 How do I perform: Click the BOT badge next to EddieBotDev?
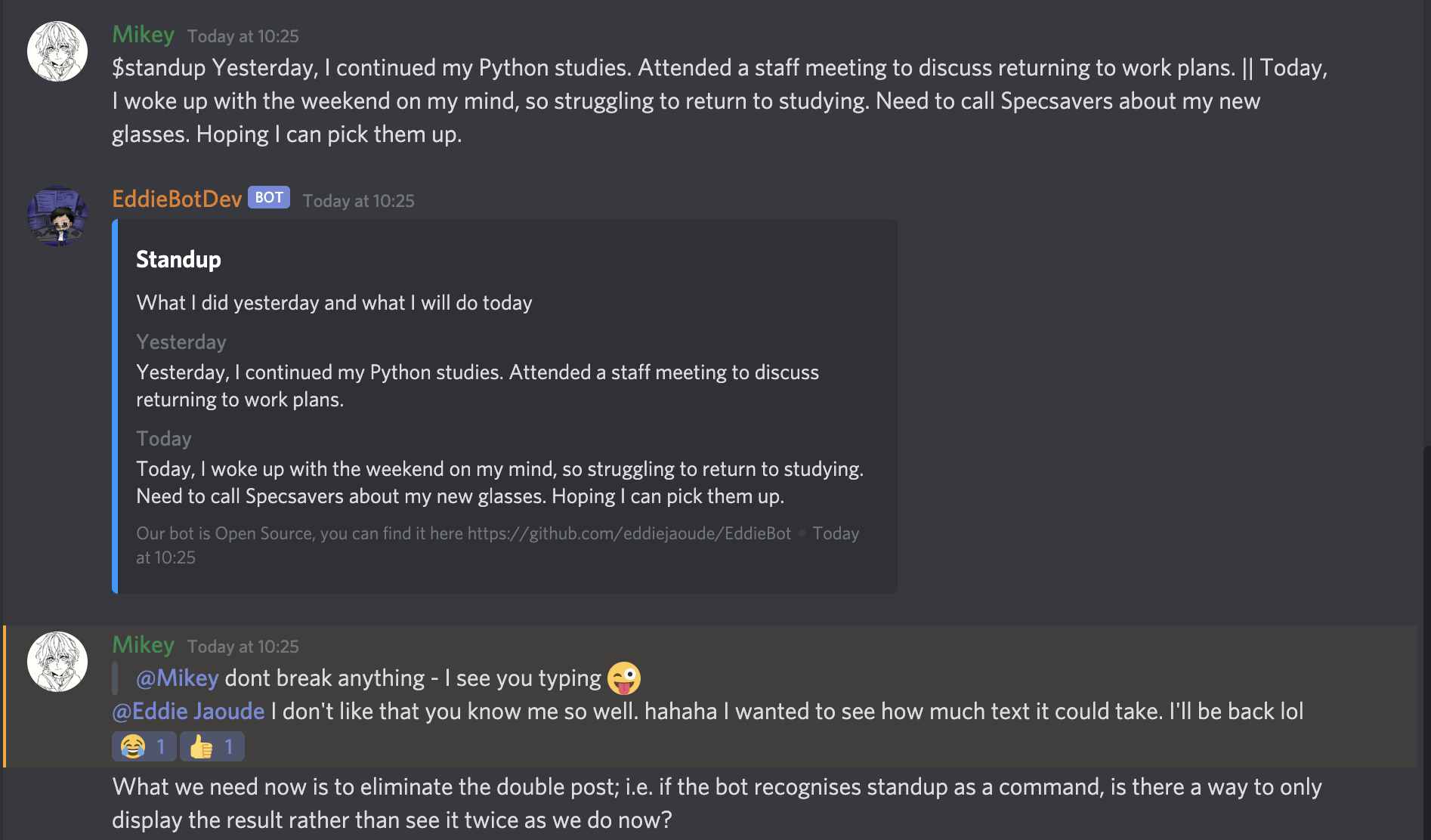[x=269, y=198]
